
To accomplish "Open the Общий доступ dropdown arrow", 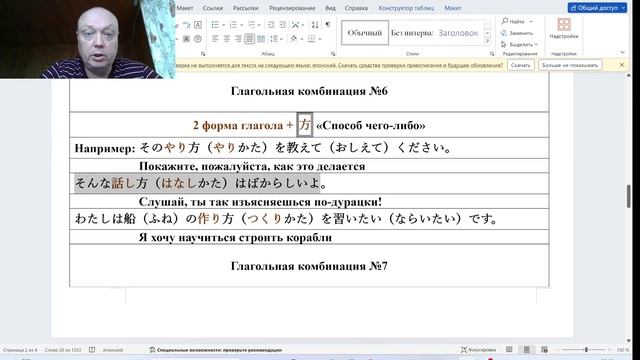I will (624, 8).
